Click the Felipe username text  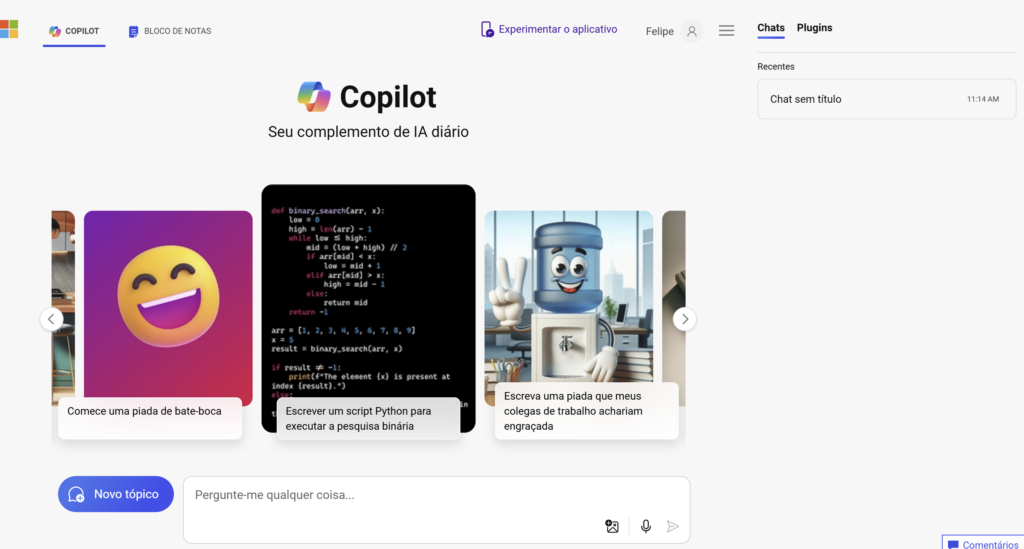click(x=660, y=31)
